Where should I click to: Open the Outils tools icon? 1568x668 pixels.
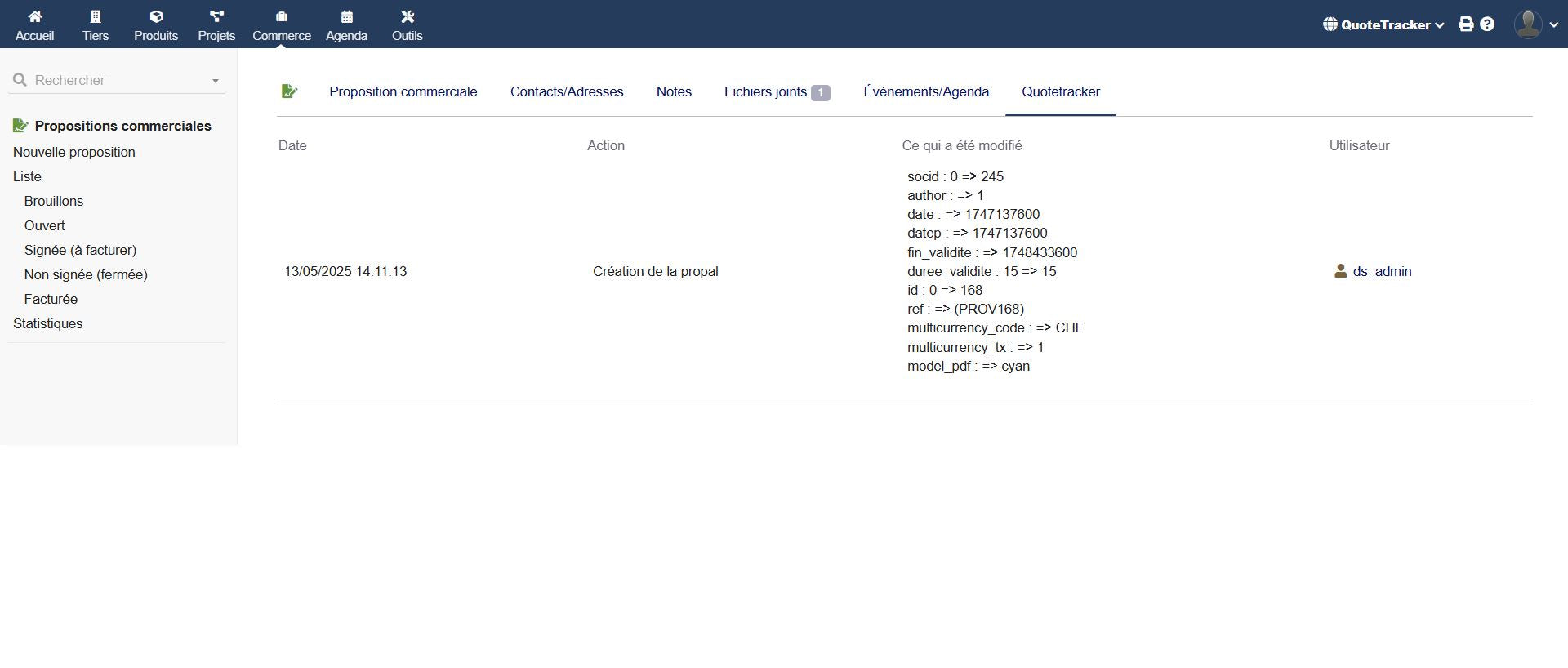(x=407, y=16)
